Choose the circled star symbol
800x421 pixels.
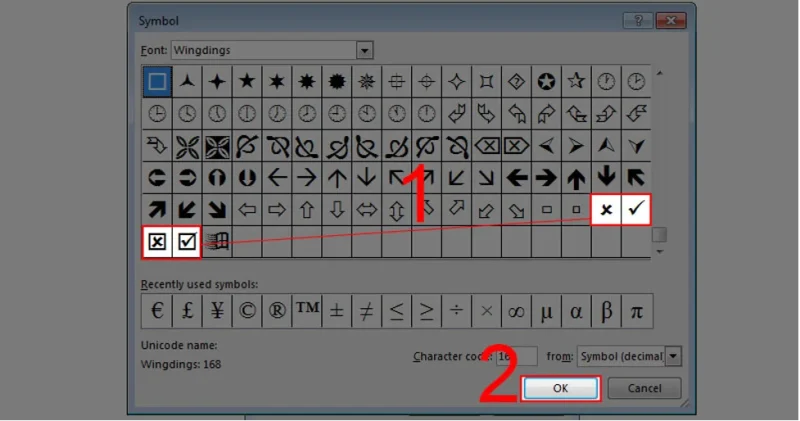click(x=546, y=81)
